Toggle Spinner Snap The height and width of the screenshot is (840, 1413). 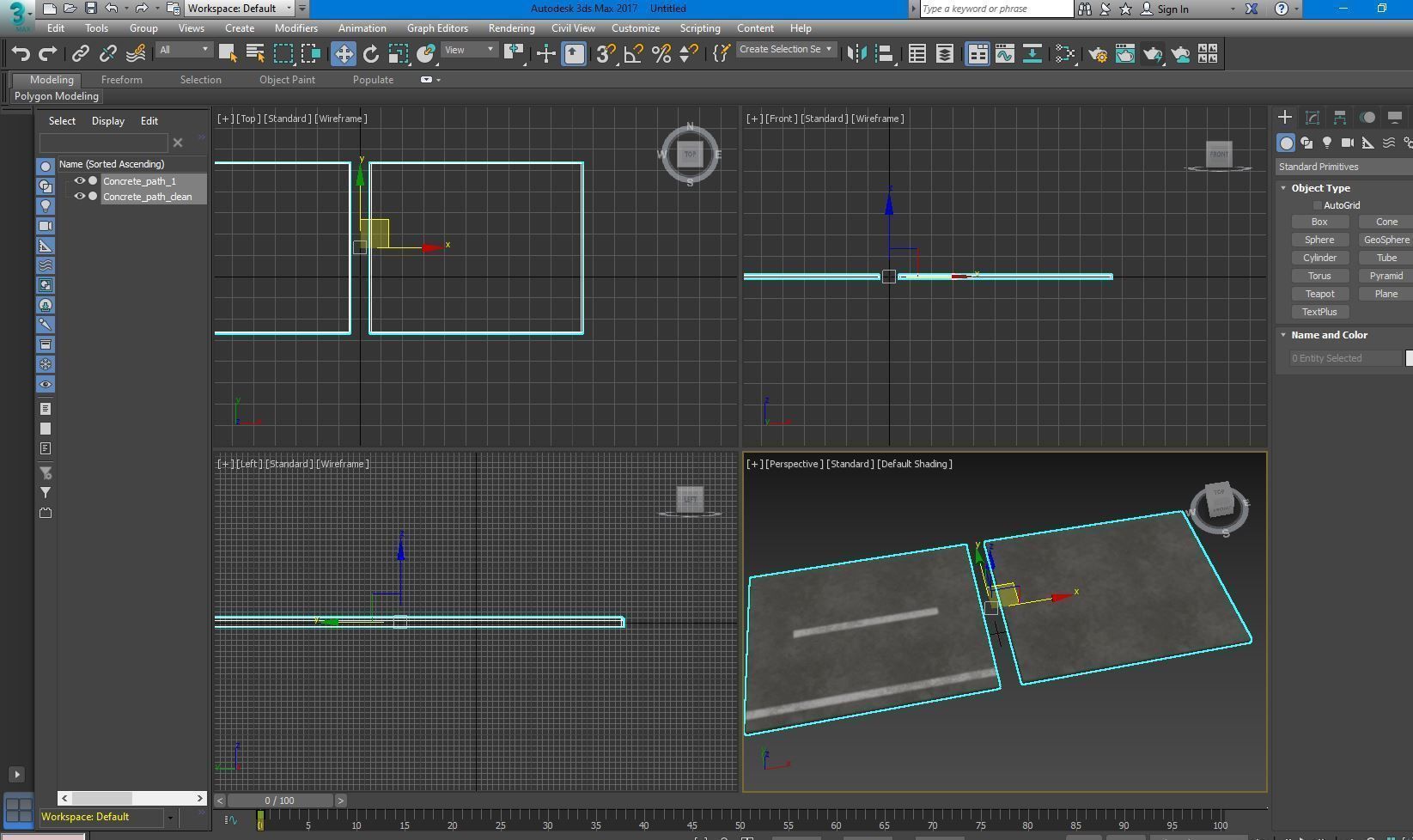pos(688,54)
